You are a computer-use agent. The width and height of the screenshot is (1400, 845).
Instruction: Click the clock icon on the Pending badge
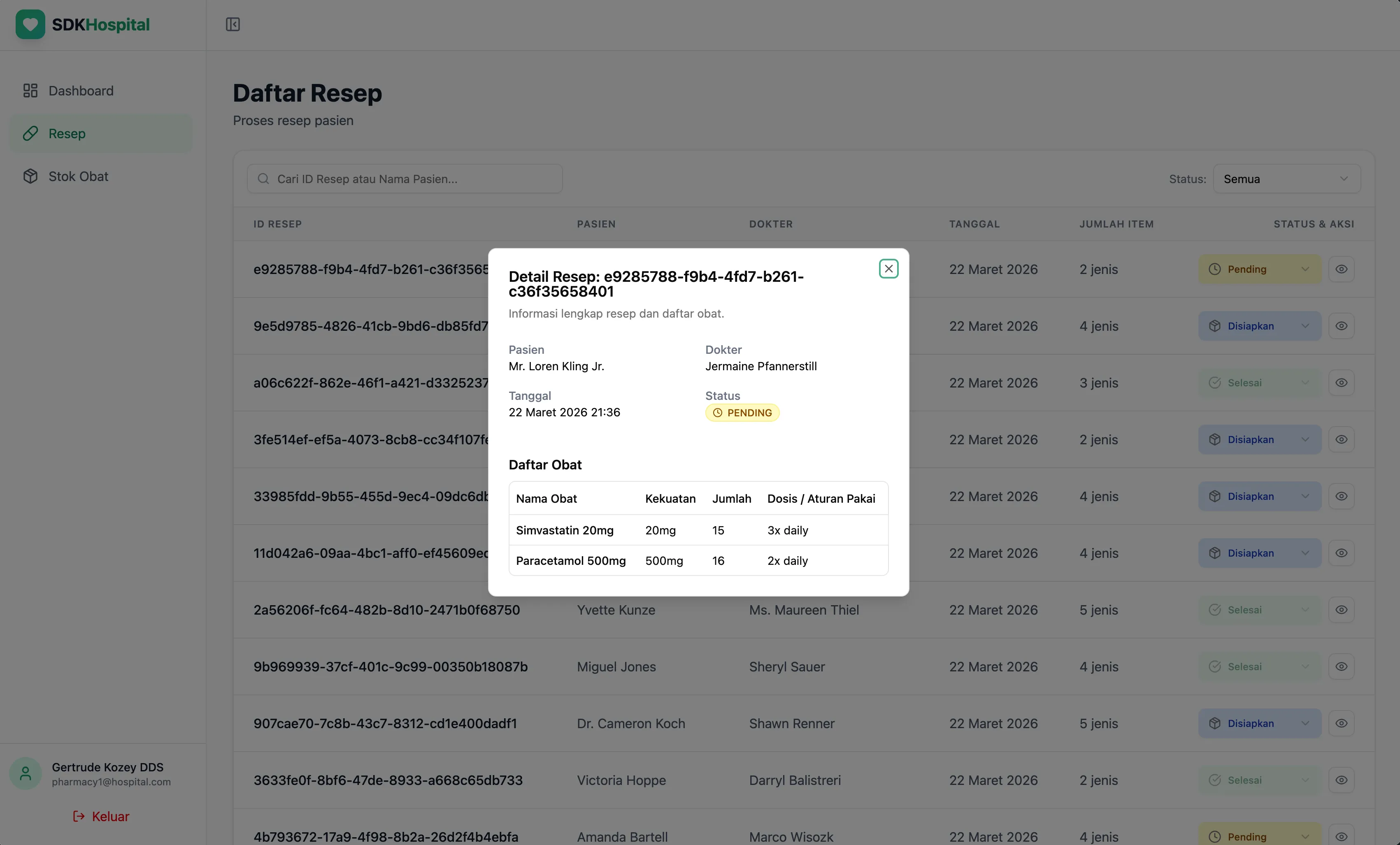(1215, 269)
